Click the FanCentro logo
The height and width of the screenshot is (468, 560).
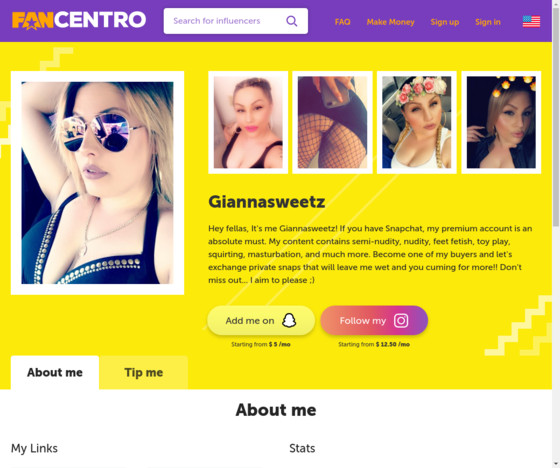tap(79, 20)
